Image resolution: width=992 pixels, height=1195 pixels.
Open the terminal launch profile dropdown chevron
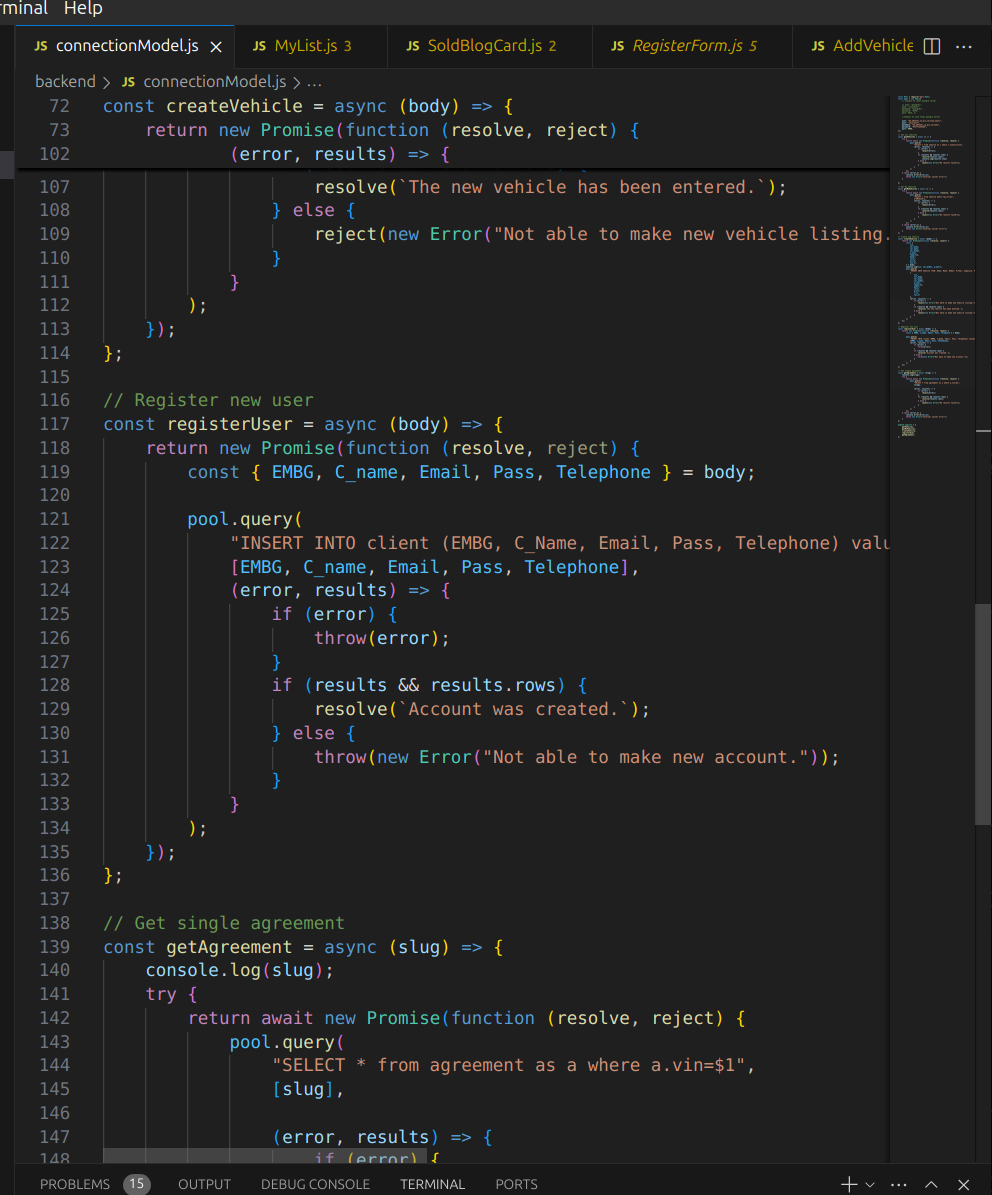(x=869, y=1184)
